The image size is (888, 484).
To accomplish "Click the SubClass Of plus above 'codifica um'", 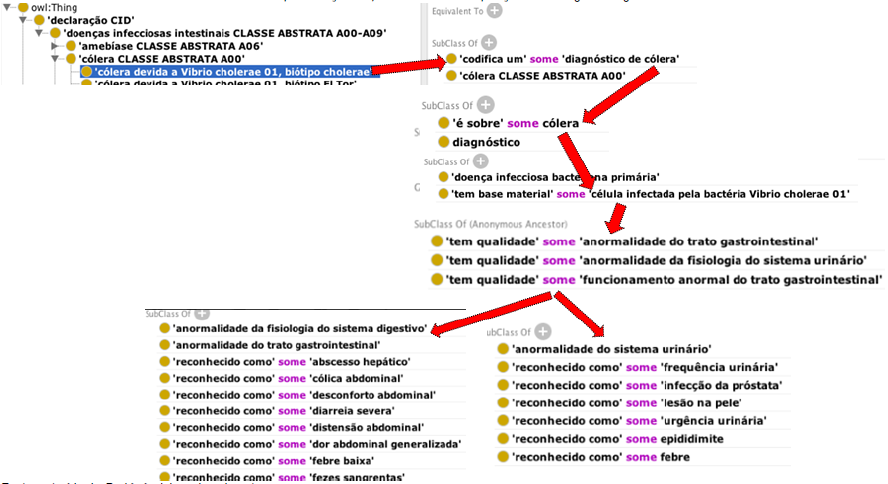I will click(x=489, y=43).
